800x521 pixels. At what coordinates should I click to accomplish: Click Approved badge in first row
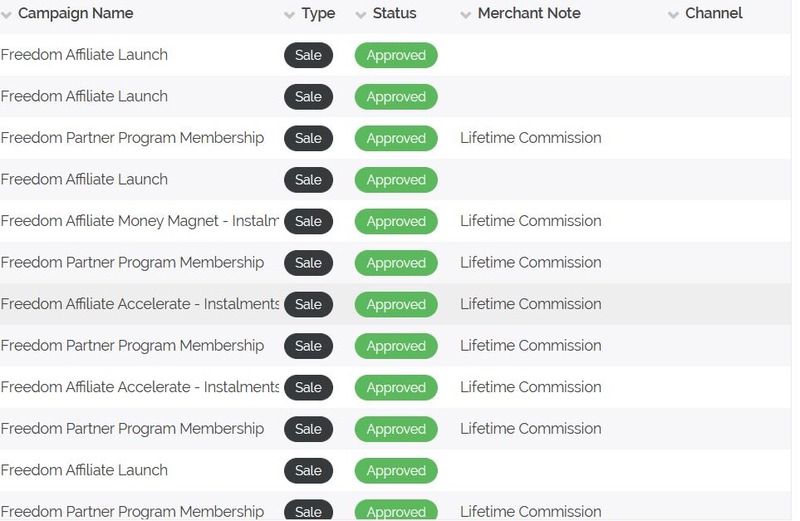pos(396,55)
